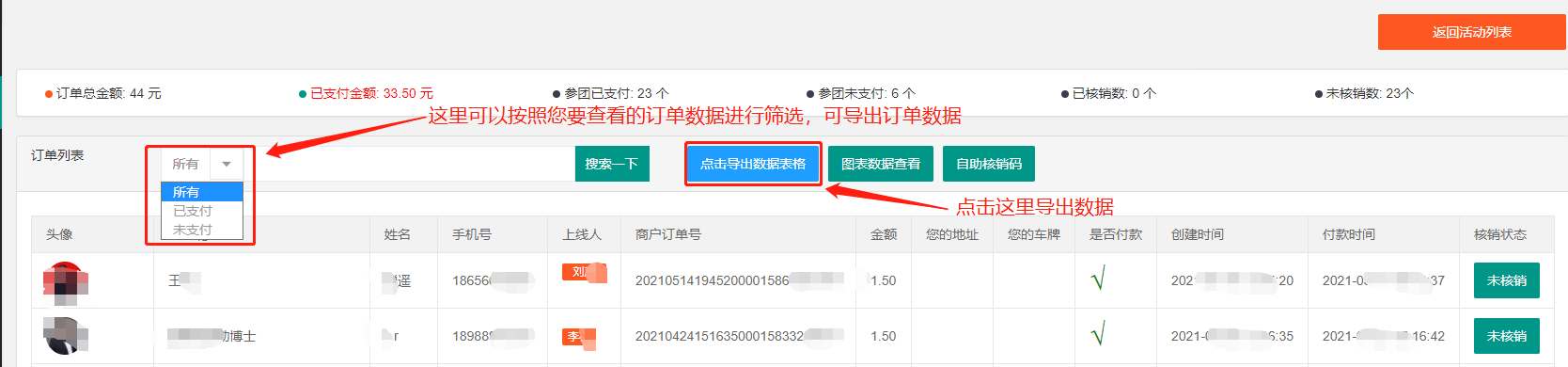Screen dimensions: 1568x367
Task: Click the 搜索一下 search button
Action: point(612,164)
